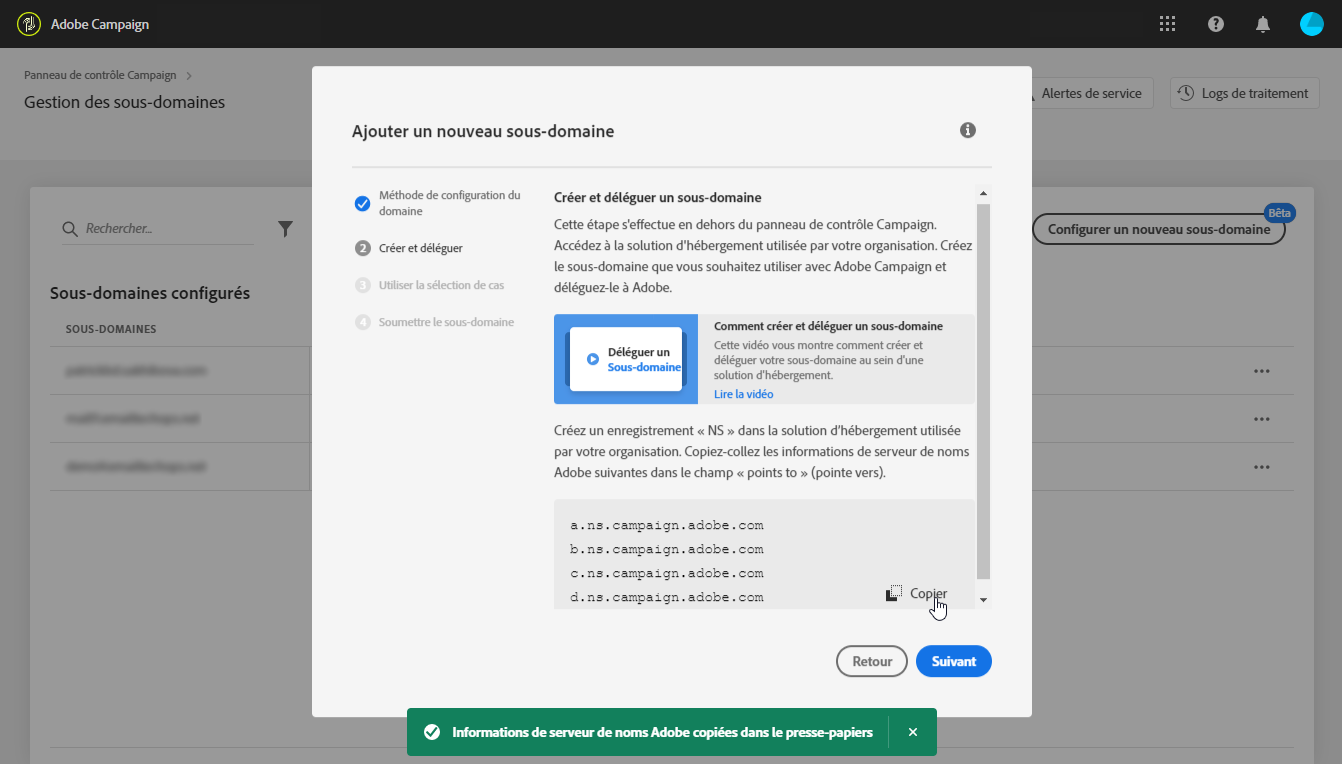This screenshot has height=764, width=1342.
Task: Click the Retour button
Action: (x=872, y=662)
